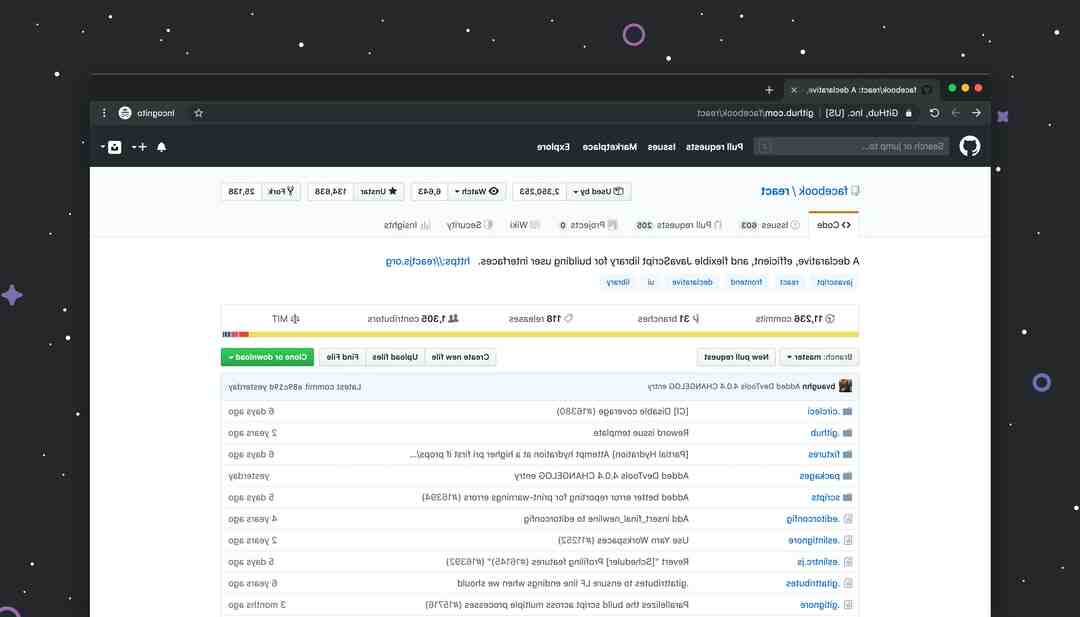Click the folder icon of the fixtures row
The width and height of the screenshot is (1080, 617).
pos(847,454)
